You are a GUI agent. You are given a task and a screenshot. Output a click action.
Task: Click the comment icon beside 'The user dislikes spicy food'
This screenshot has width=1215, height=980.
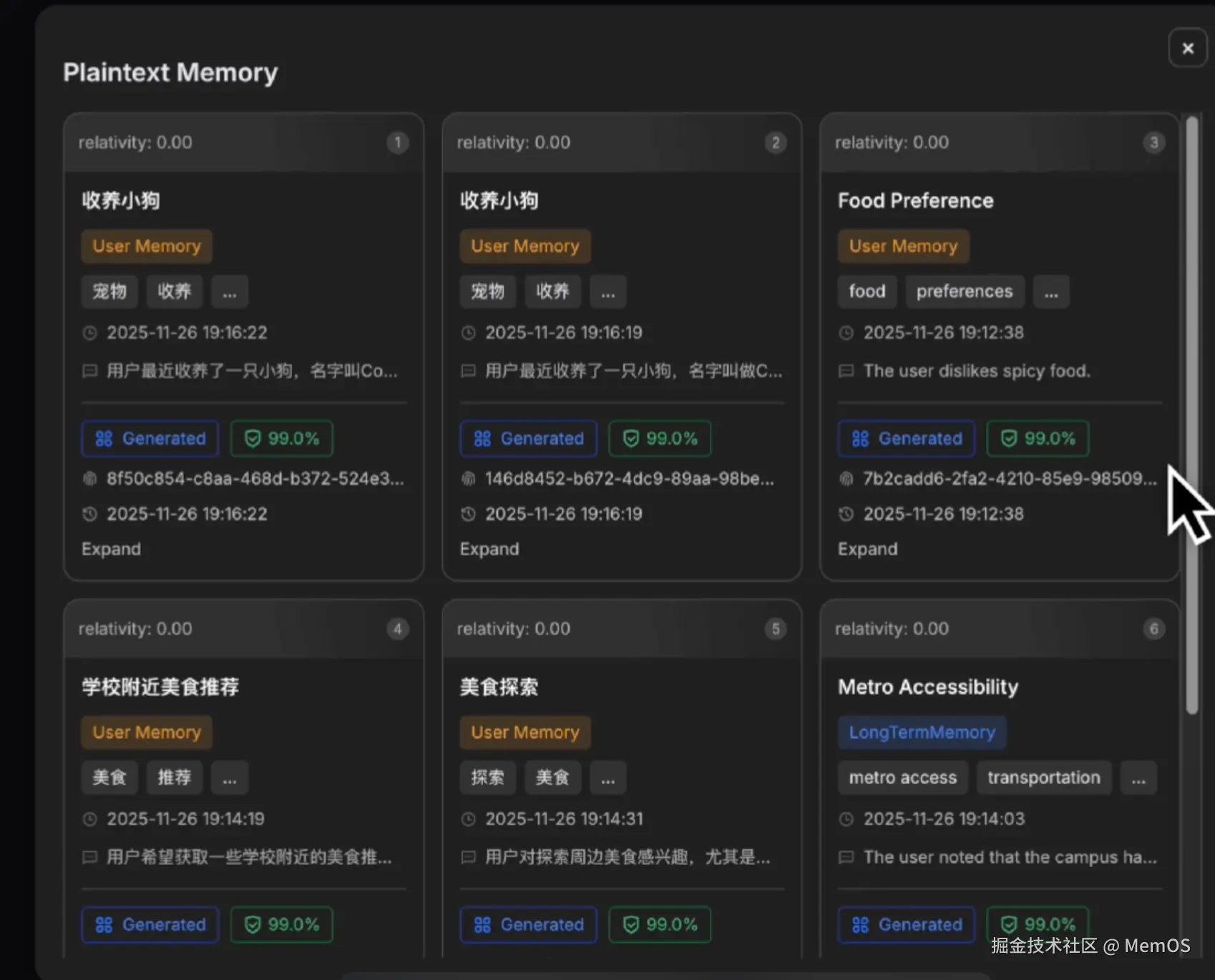coord(846,371)
